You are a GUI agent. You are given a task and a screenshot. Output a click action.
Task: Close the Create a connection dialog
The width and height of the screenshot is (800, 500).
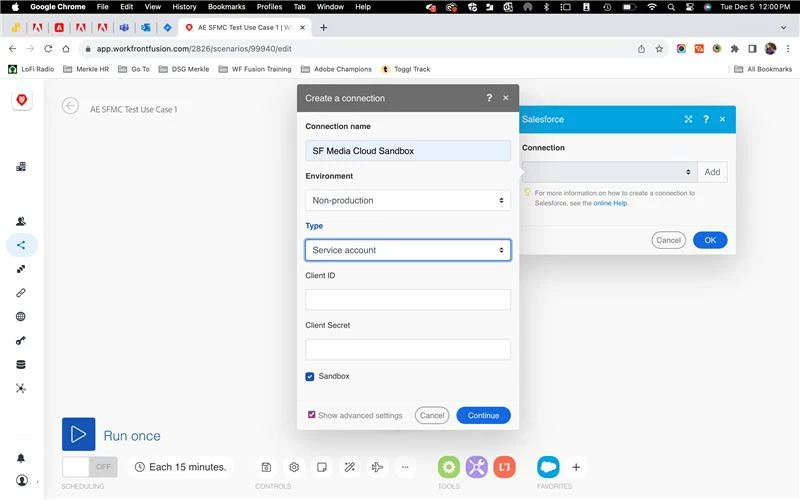coord(506,98)
